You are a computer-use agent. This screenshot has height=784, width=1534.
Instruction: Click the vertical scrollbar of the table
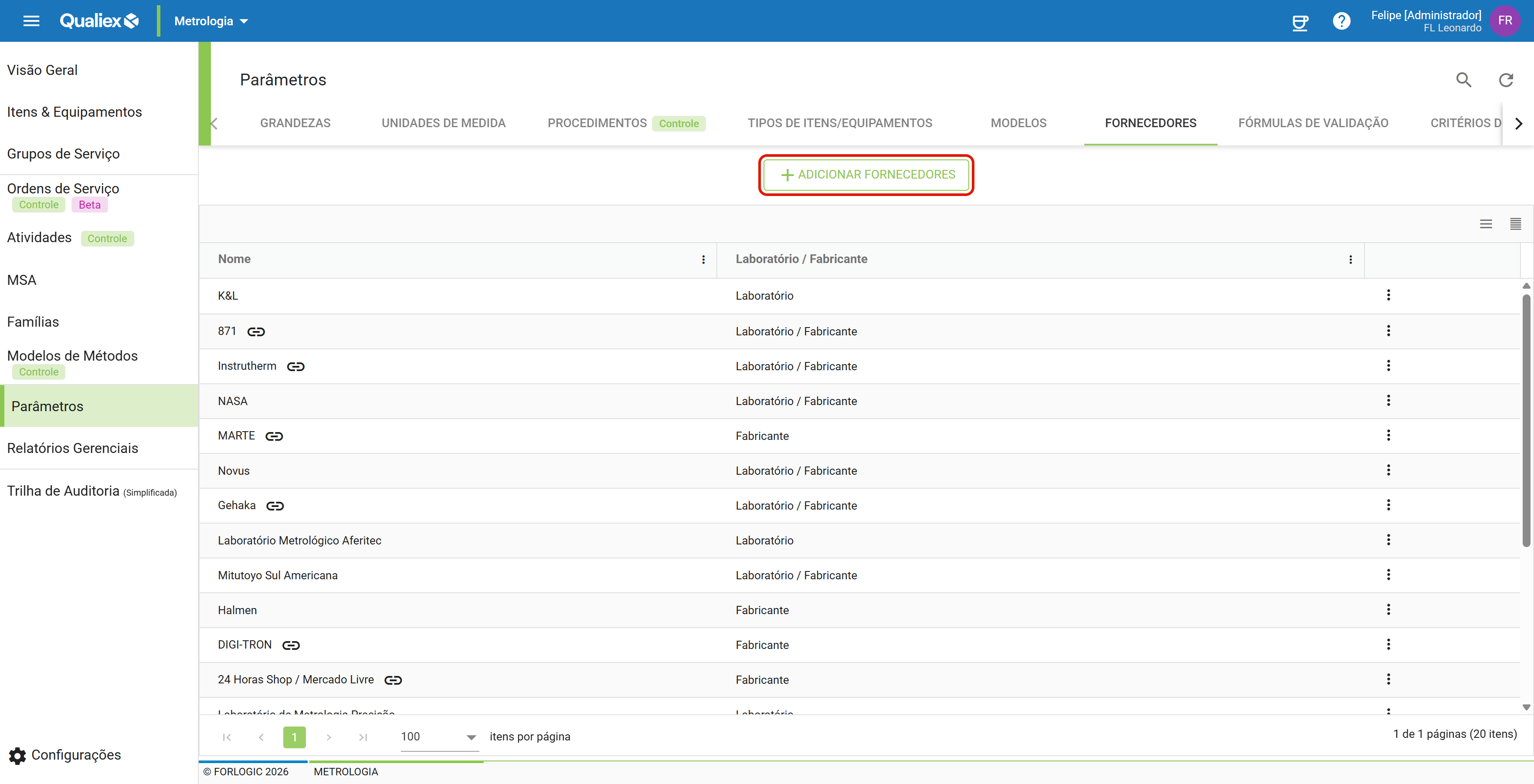[x=1526, y=420]
